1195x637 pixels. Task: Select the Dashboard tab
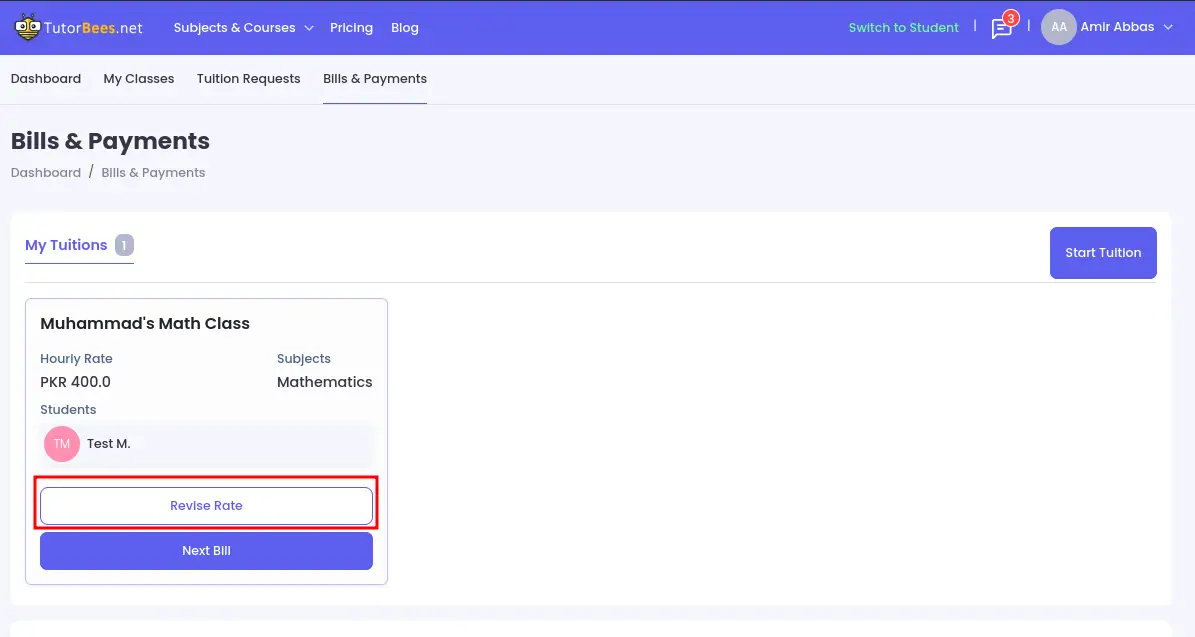click(x=46, y=79)
